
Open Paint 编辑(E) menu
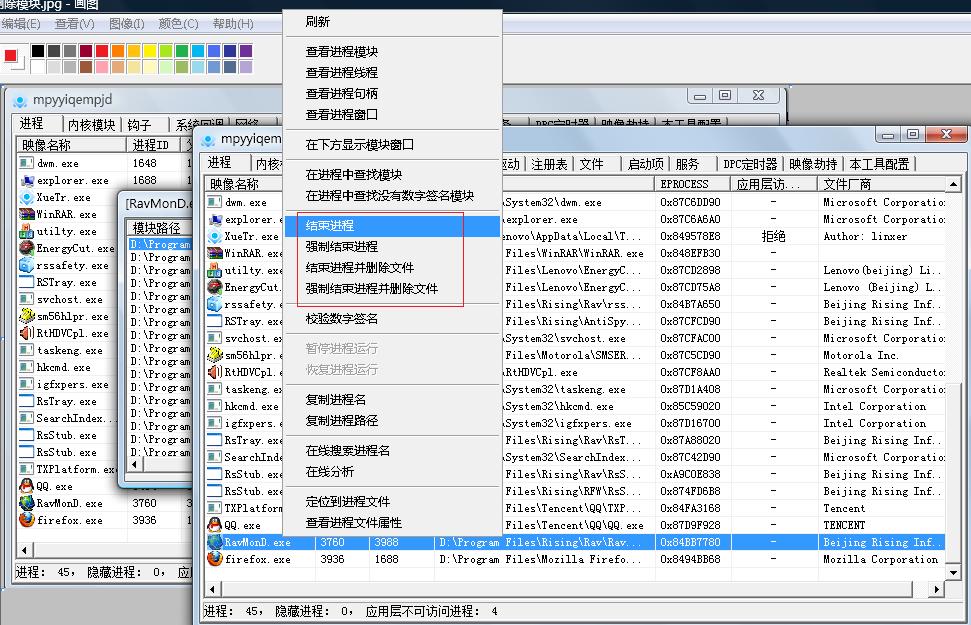20,24
